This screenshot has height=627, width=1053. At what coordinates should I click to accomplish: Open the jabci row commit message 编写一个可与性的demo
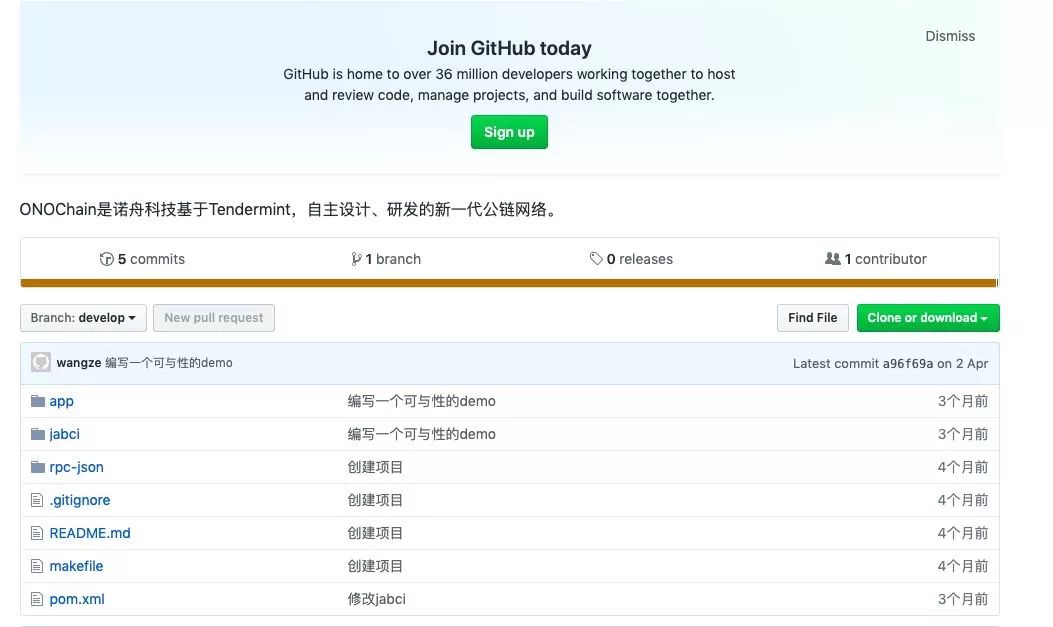pos(422,434)
